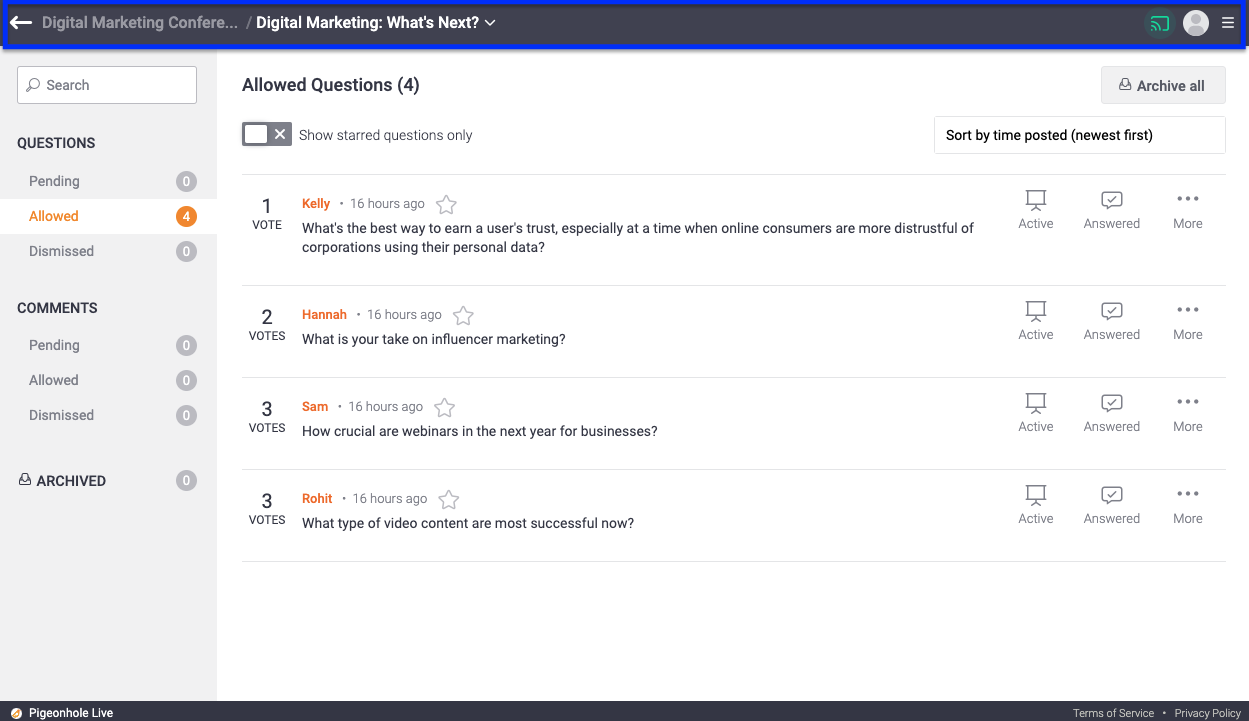Open More options for Hannah's question
The width and height of the screenshot is (1249, 721).
coord(1187,320)
